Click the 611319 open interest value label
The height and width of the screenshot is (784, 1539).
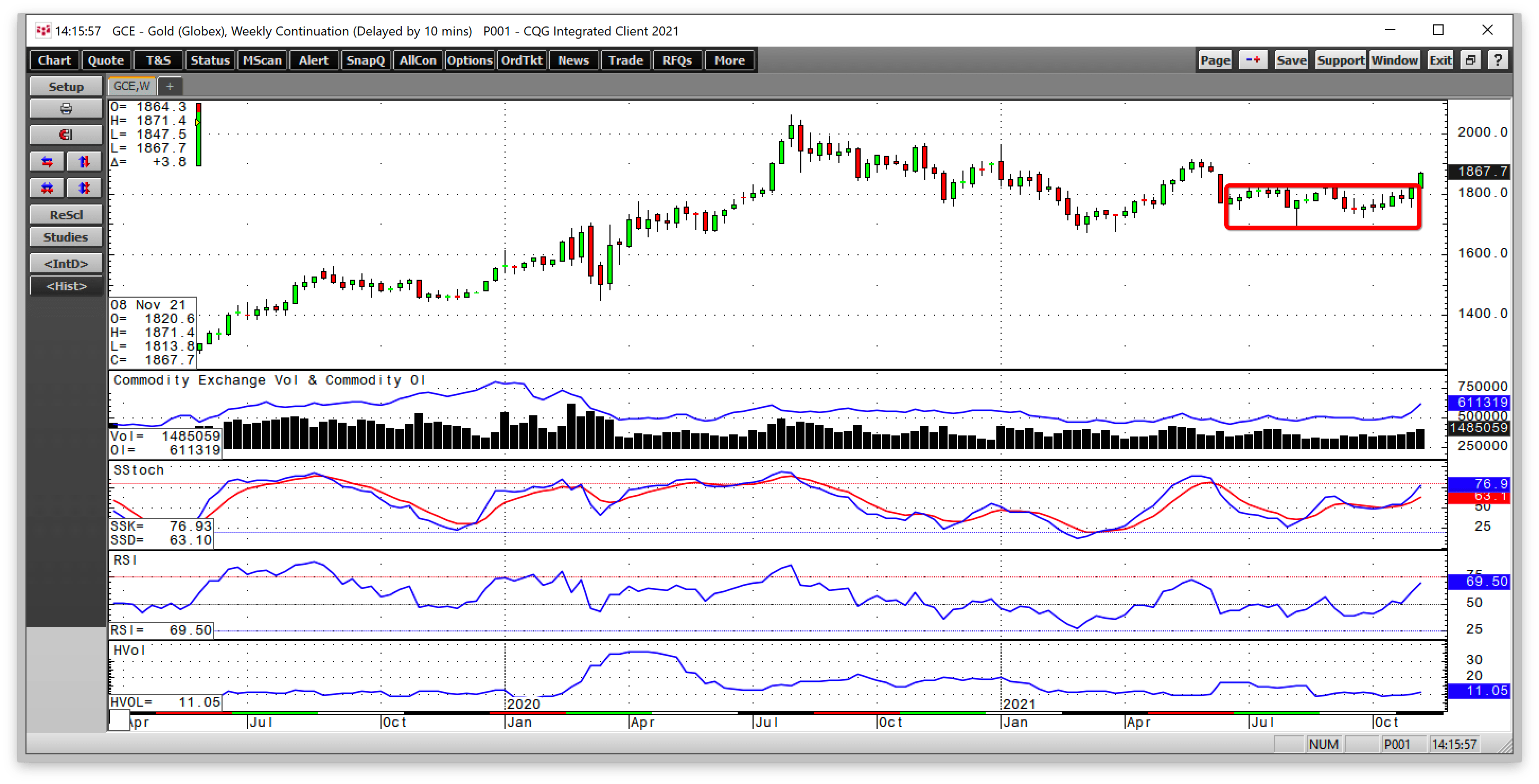point(1479,403)
